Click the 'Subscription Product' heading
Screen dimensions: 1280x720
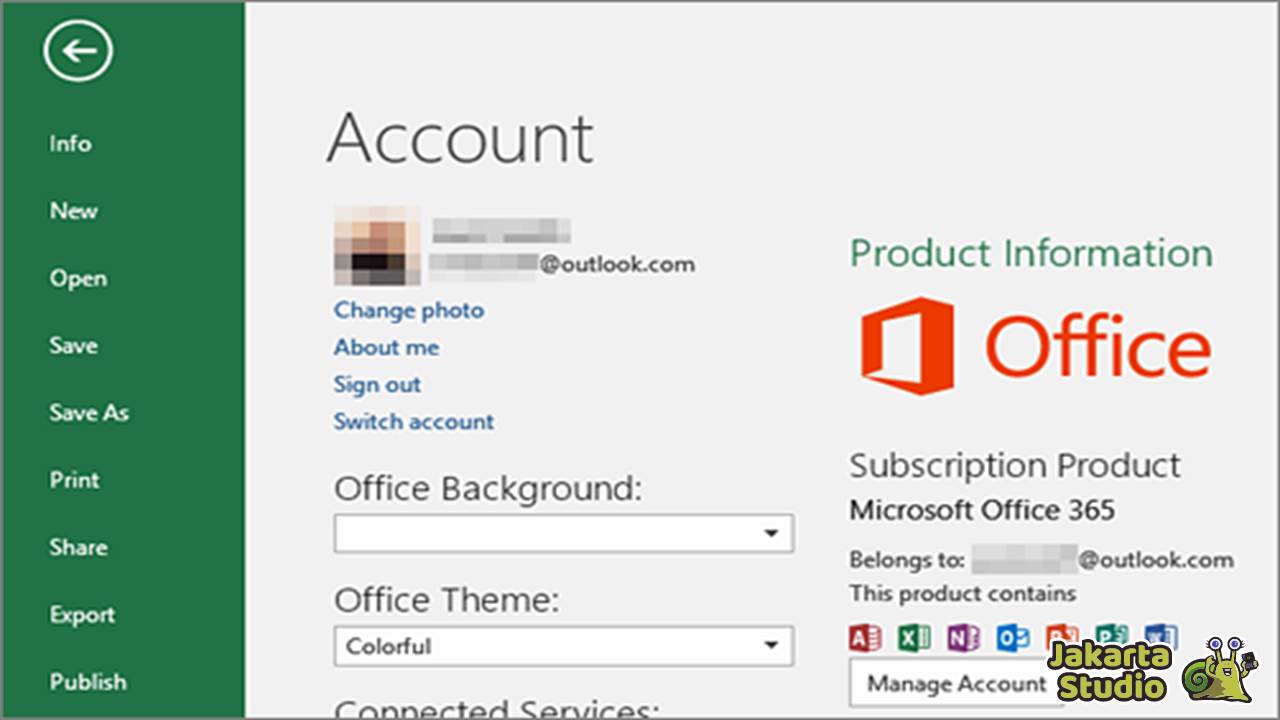[1015, 466]
